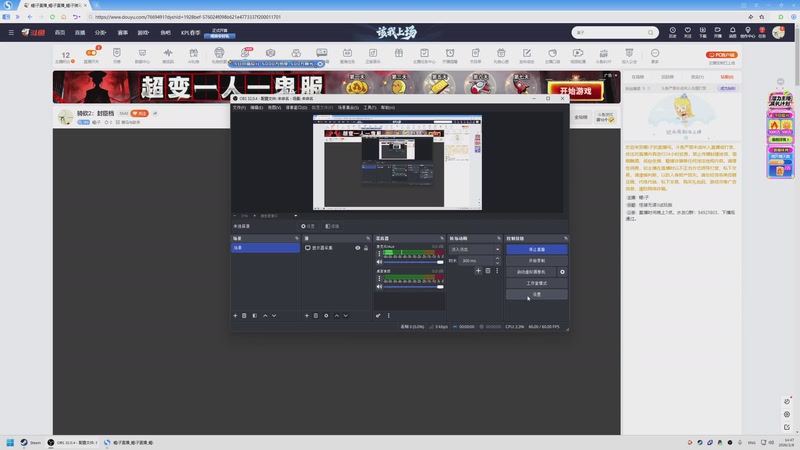800x450 pixels.
Task: Move source down with the down arrow in Sources panel
Action: [345, 316]
